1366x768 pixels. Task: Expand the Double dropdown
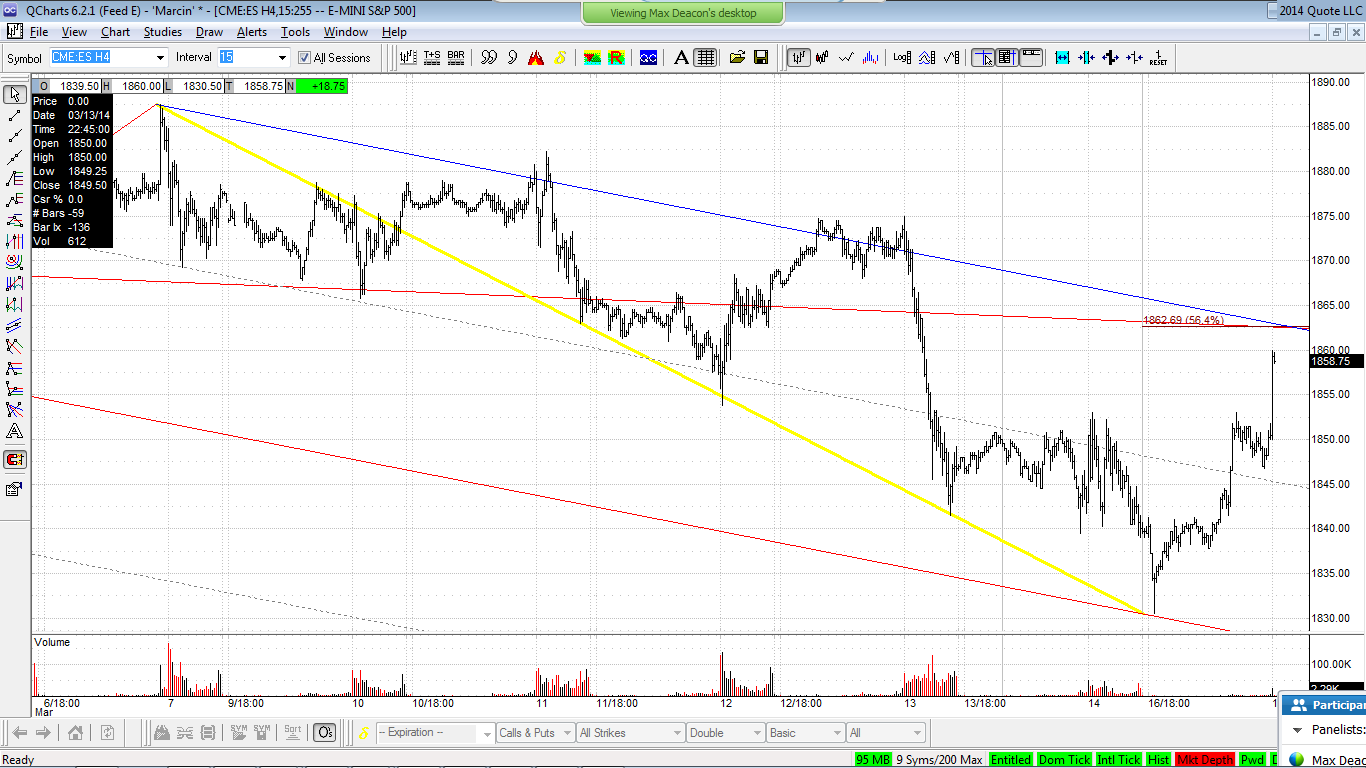pos(756,733)
